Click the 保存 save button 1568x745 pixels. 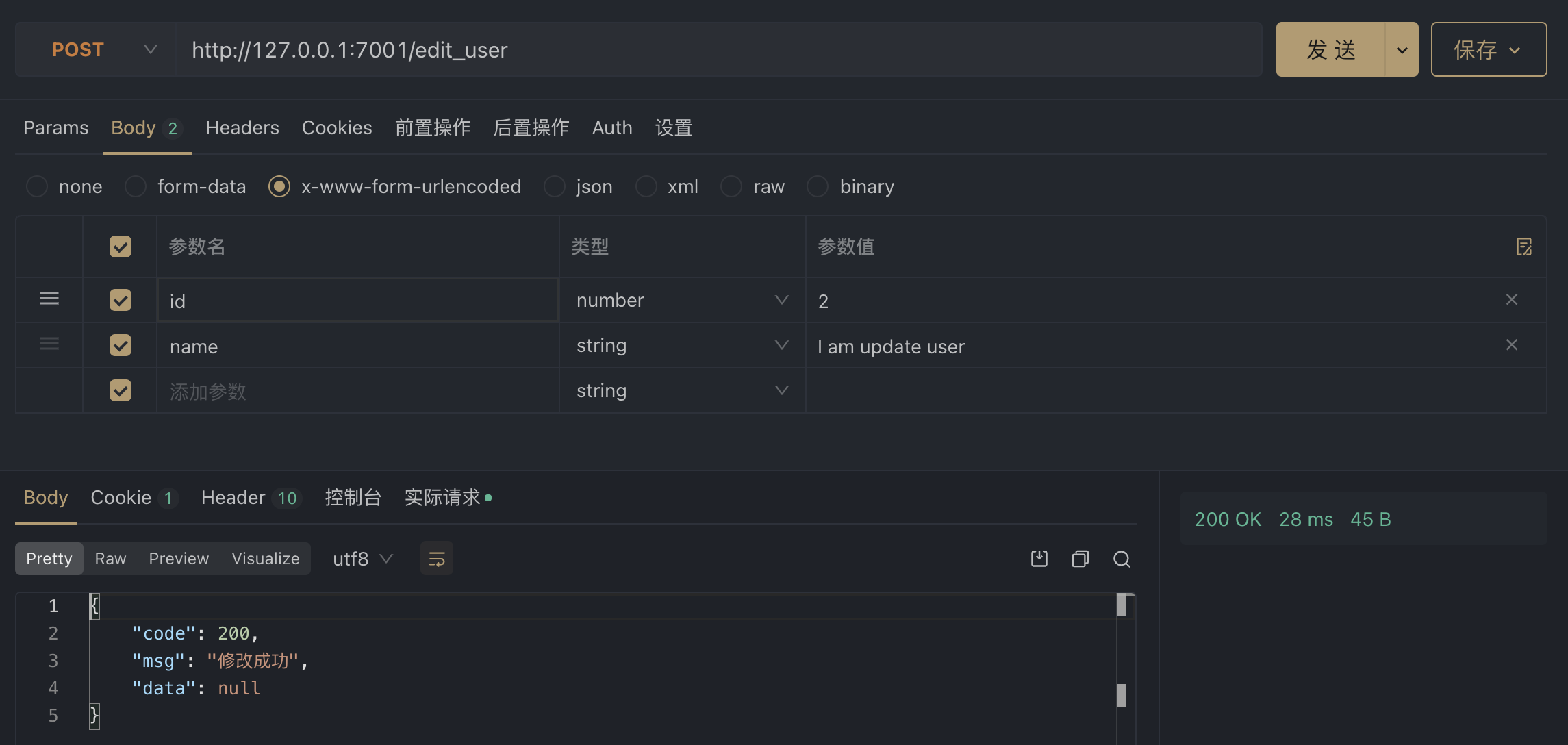(x=1488, y=49)
